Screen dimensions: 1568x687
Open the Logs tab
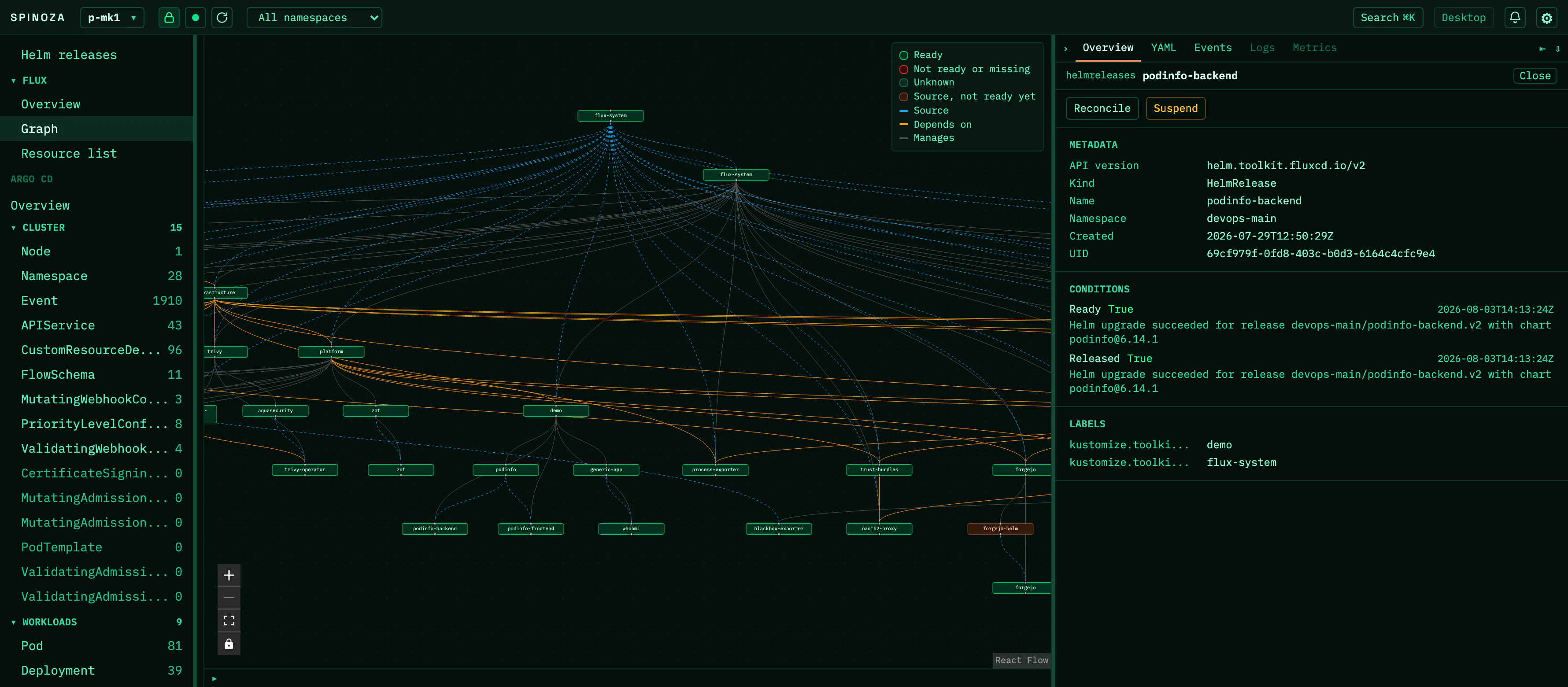1262,48
